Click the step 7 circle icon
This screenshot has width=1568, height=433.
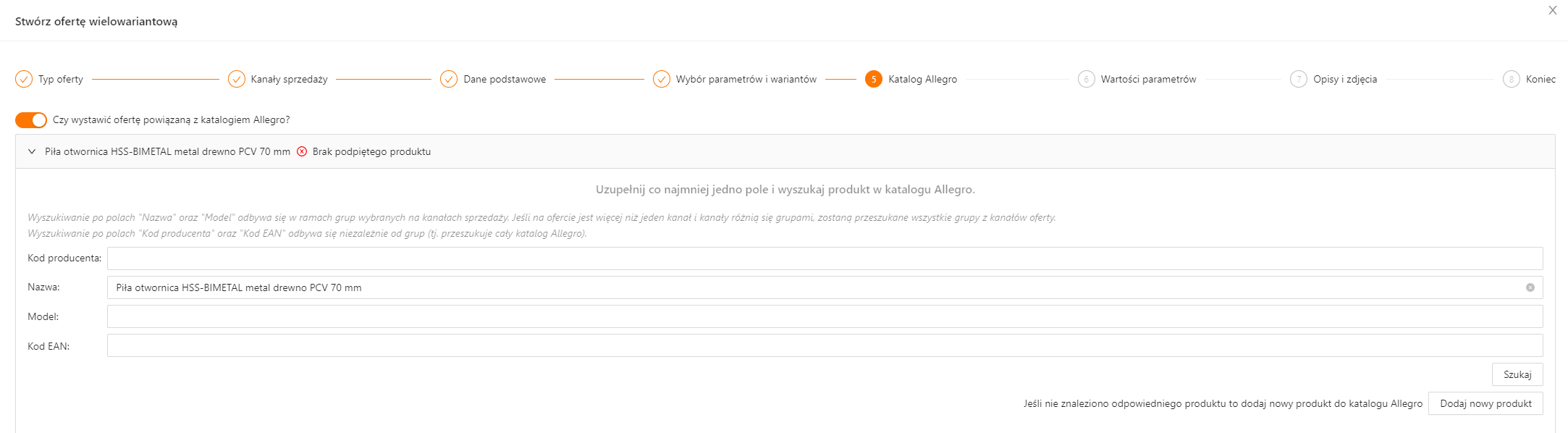pos(1299,79)
